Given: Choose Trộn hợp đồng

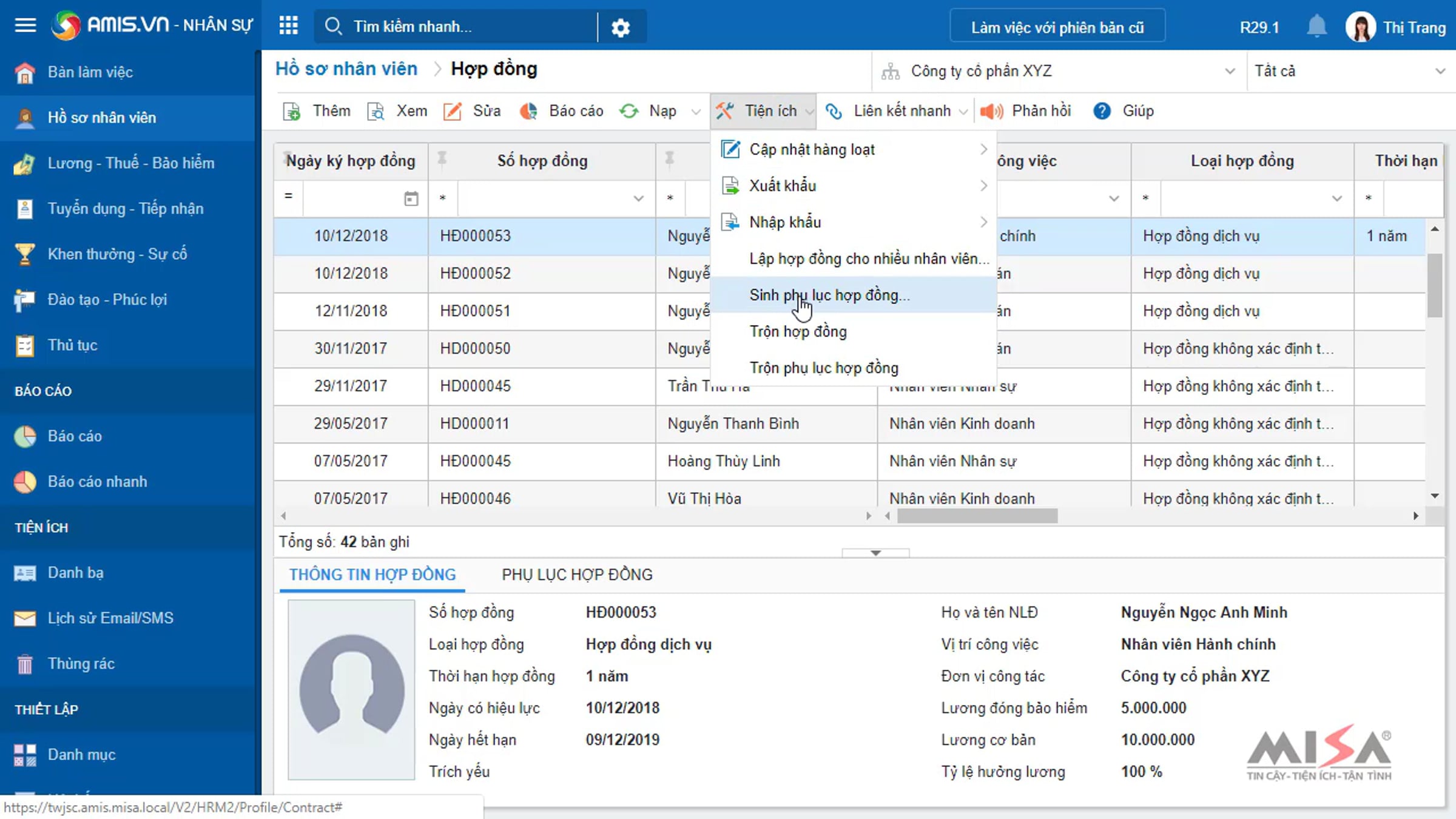Looking at the screenshot, I should 854,331.
